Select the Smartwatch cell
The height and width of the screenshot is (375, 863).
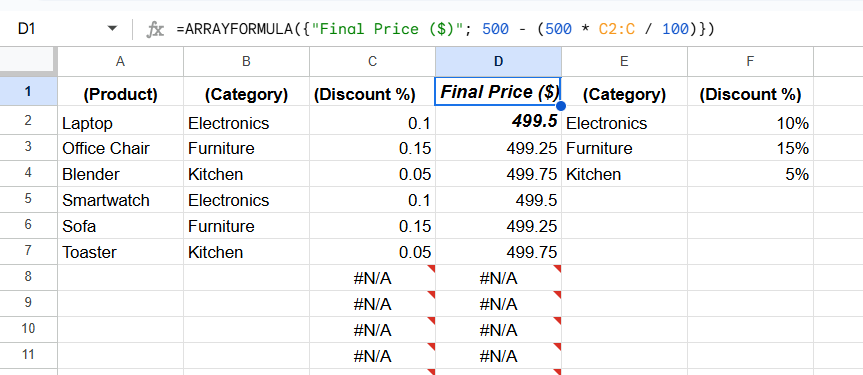tap(121, 200)
